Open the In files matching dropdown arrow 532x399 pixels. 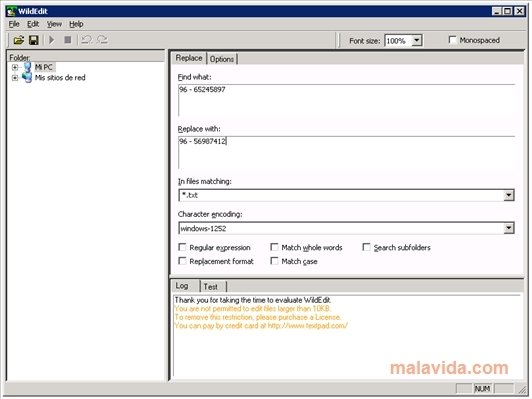(508, 195)
